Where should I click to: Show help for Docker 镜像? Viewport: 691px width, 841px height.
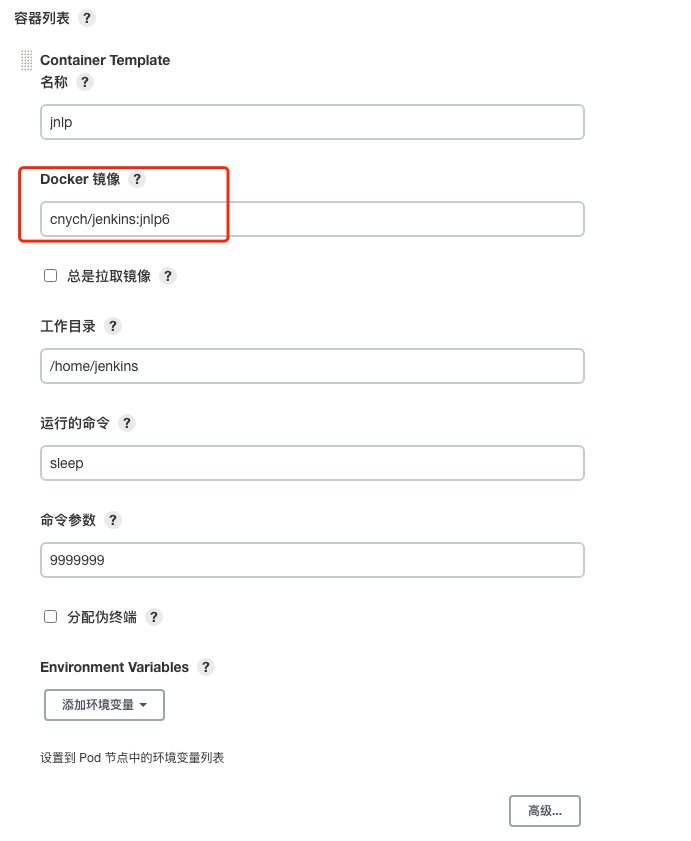[137, 180]
